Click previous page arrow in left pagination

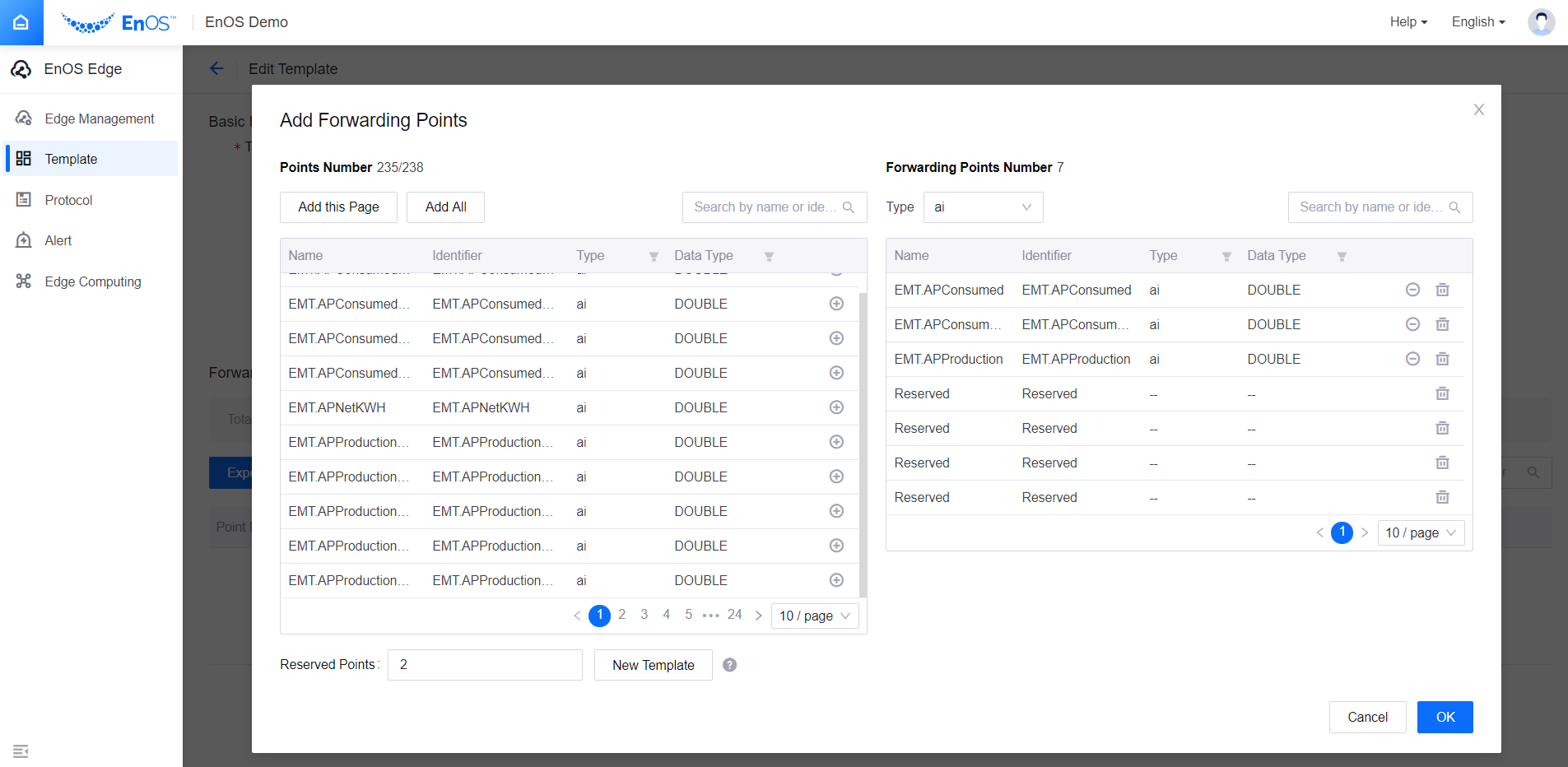tap(577, 616)
